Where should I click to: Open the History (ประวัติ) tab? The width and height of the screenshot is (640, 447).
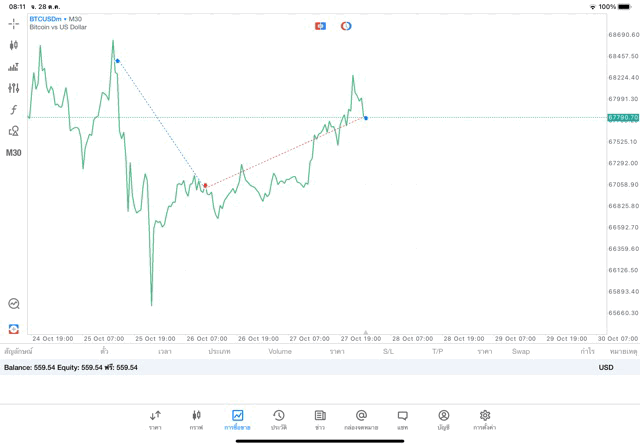(278, 419)
